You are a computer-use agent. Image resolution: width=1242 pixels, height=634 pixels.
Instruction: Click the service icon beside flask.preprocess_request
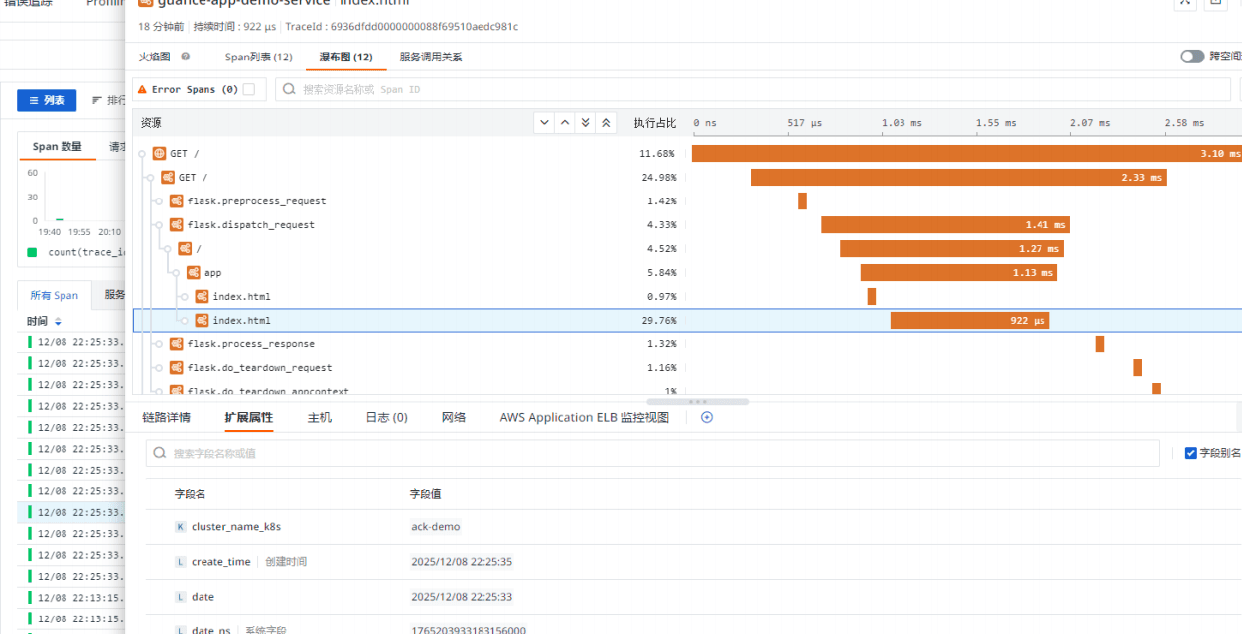[177, 201]
